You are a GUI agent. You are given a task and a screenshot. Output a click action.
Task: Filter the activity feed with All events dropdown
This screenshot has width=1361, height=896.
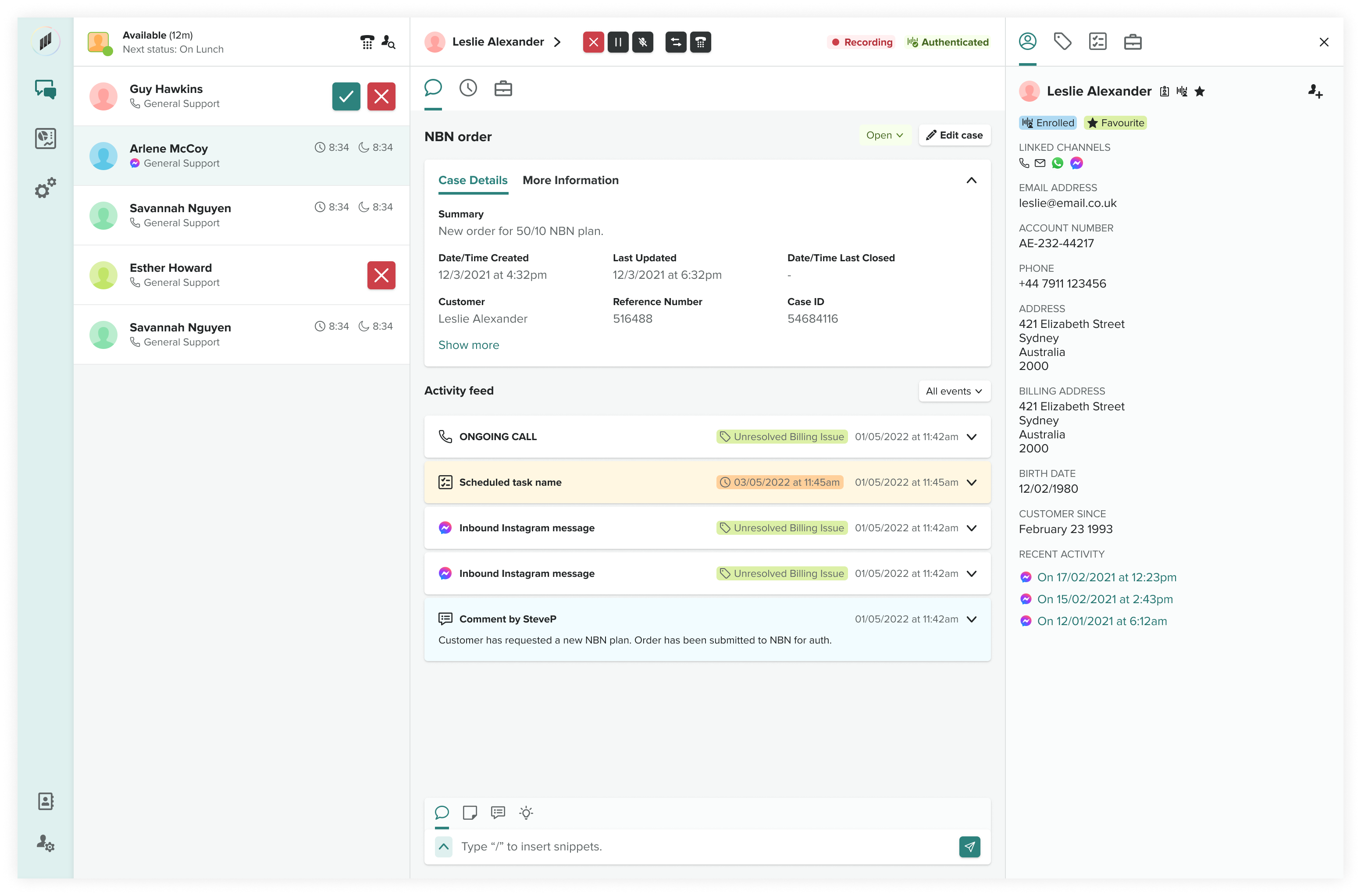coord(953,391)
